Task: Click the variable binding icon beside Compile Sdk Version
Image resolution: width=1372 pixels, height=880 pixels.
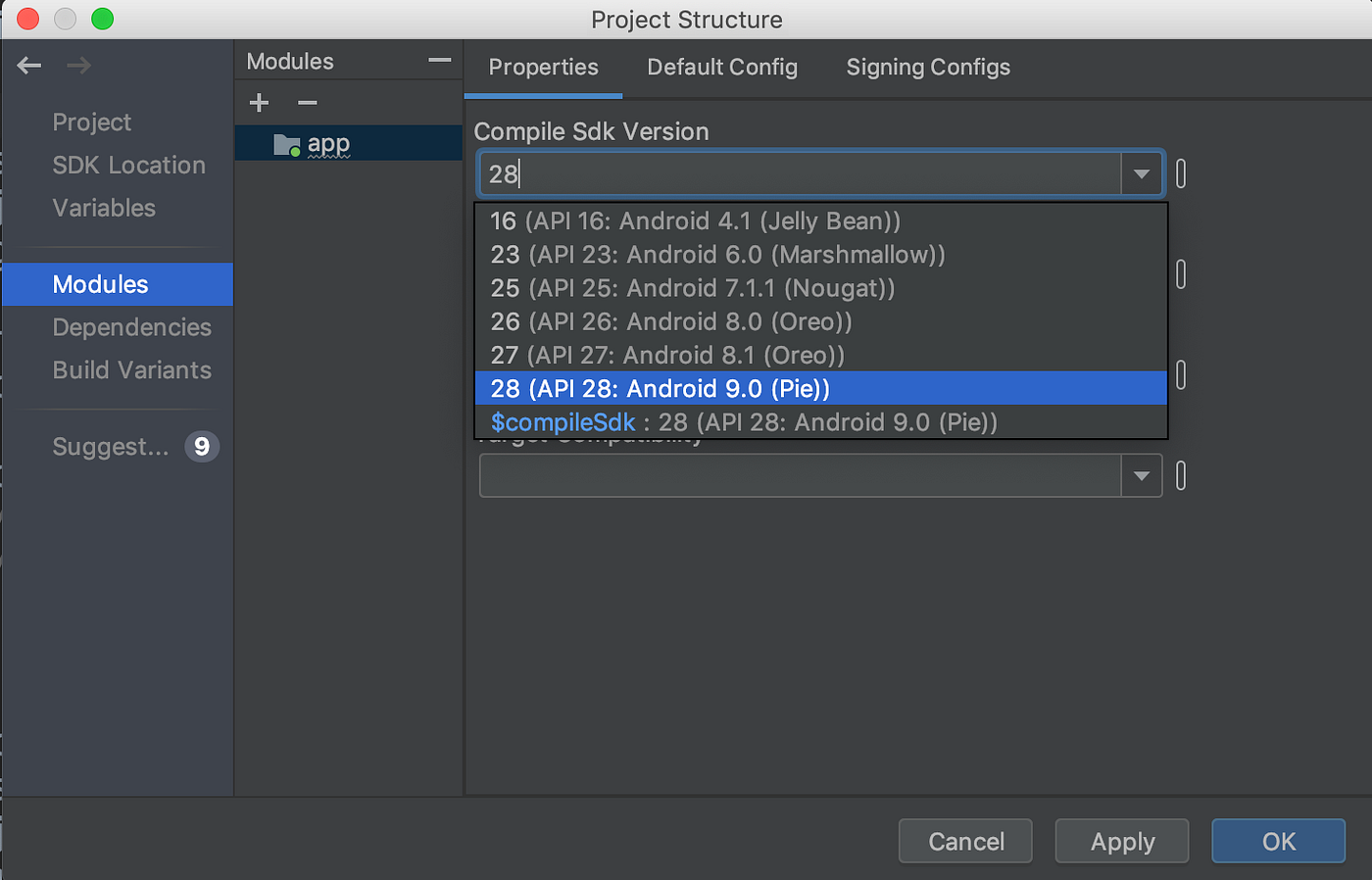Action: (1181, 173)
